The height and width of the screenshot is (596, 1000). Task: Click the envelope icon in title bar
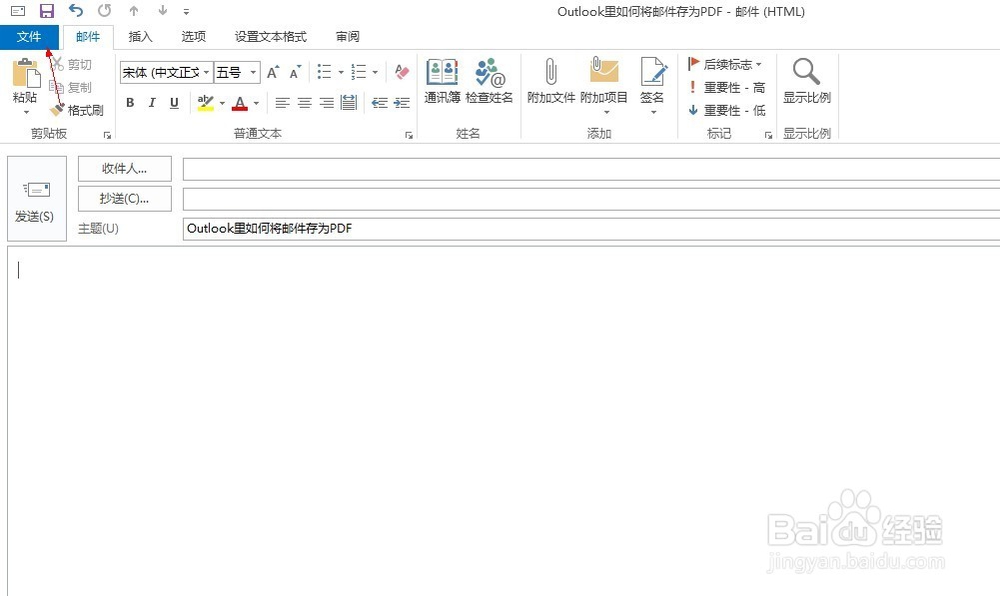click(x=18, y=11)
